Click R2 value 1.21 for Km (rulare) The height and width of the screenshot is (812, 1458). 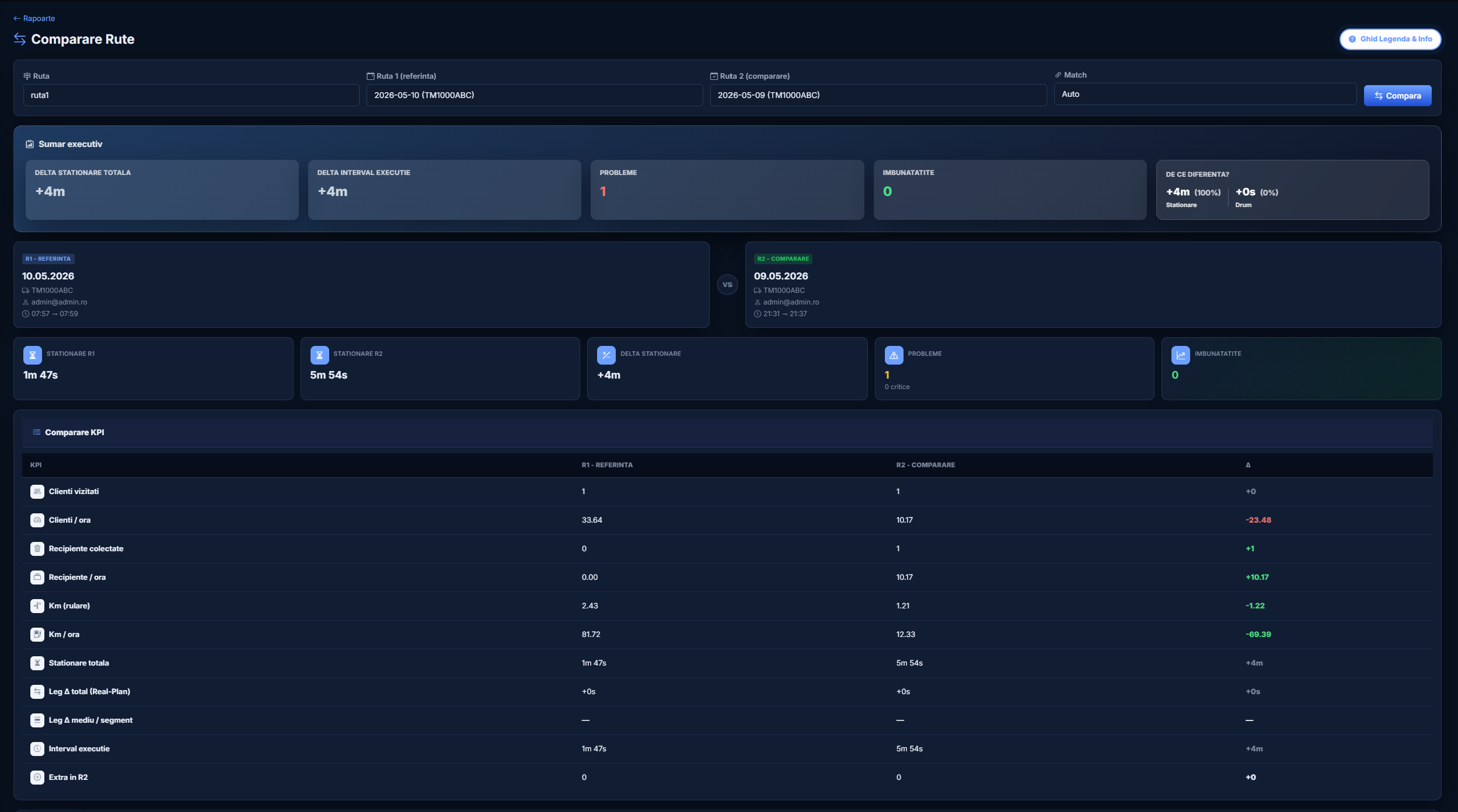[x=903, y=606]
